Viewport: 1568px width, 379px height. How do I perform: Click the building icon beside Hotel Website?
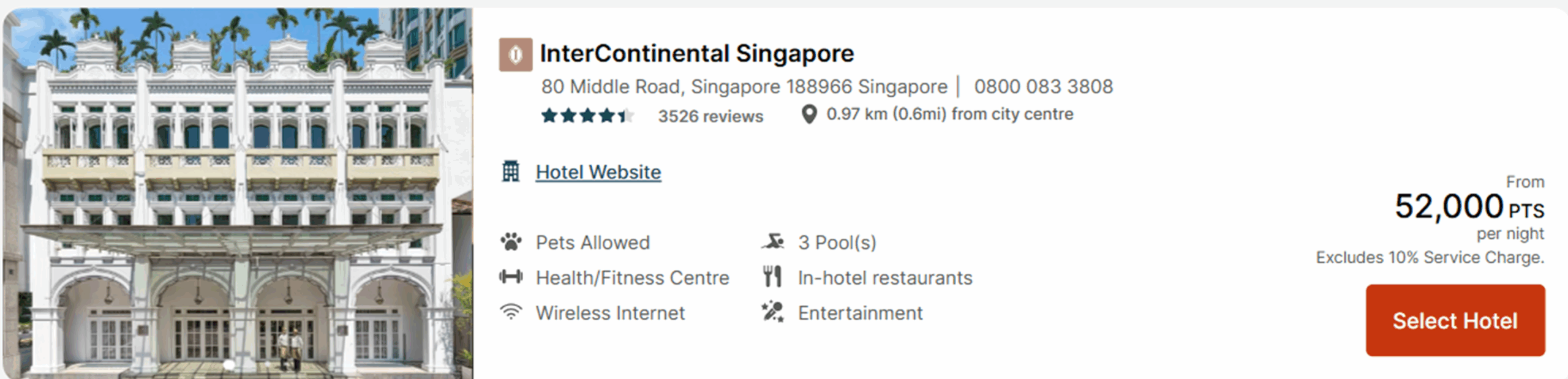[510, 171]
